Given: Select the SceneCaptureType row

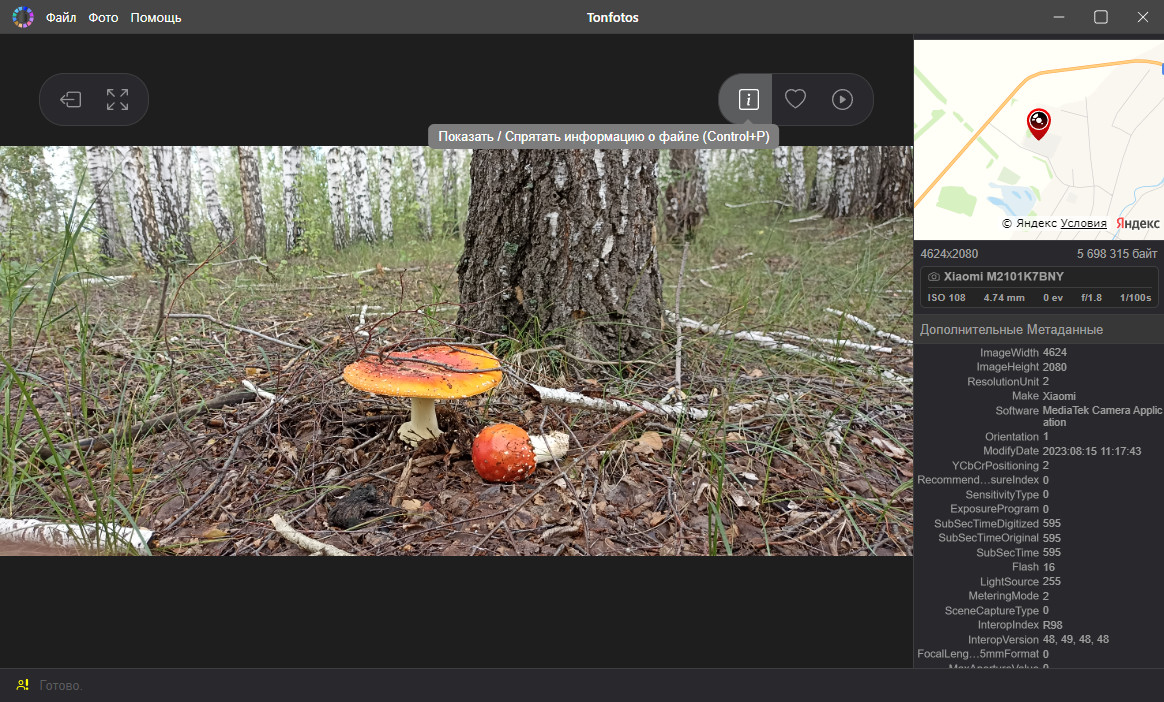Looking at the screenshot, I should click(x=1039, y=610).
